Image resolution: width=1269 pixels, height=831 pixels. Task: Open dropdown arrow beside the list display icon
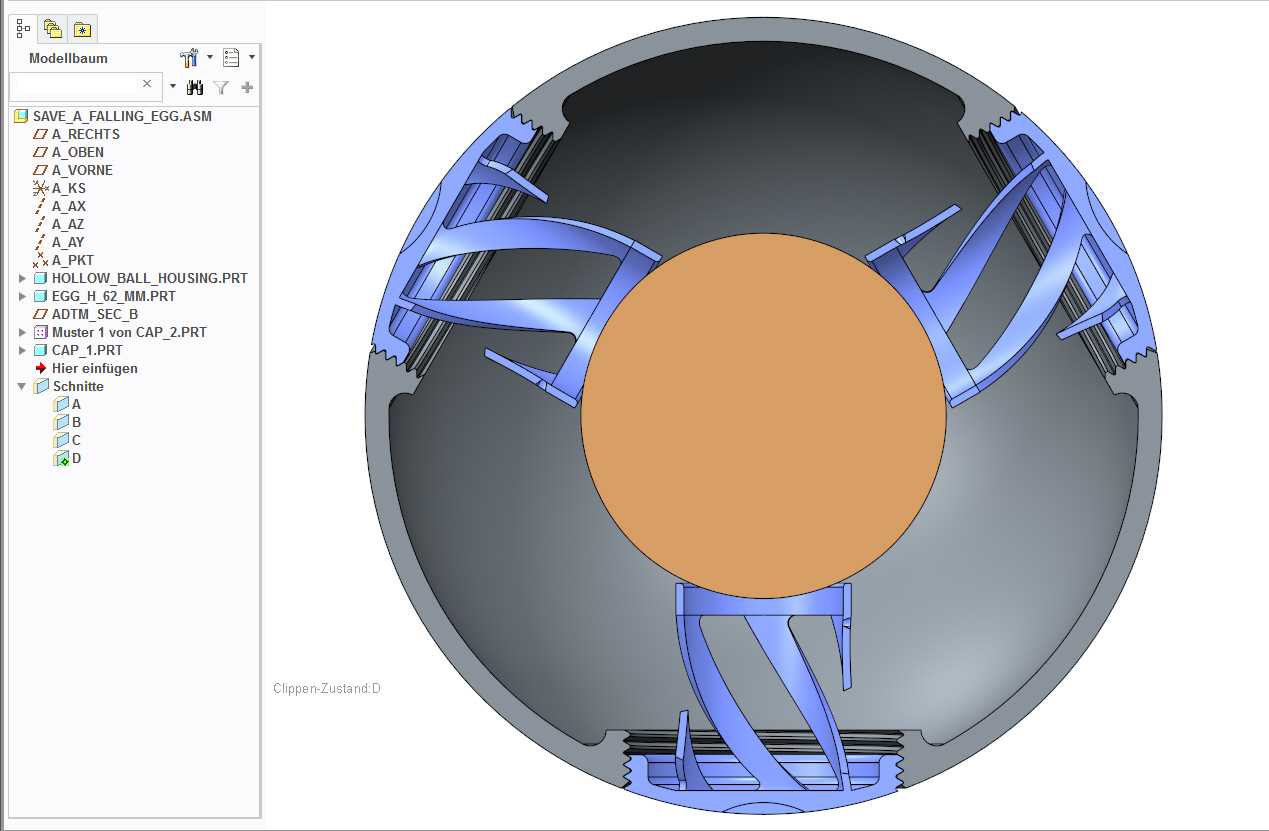[x=252, y=58]
